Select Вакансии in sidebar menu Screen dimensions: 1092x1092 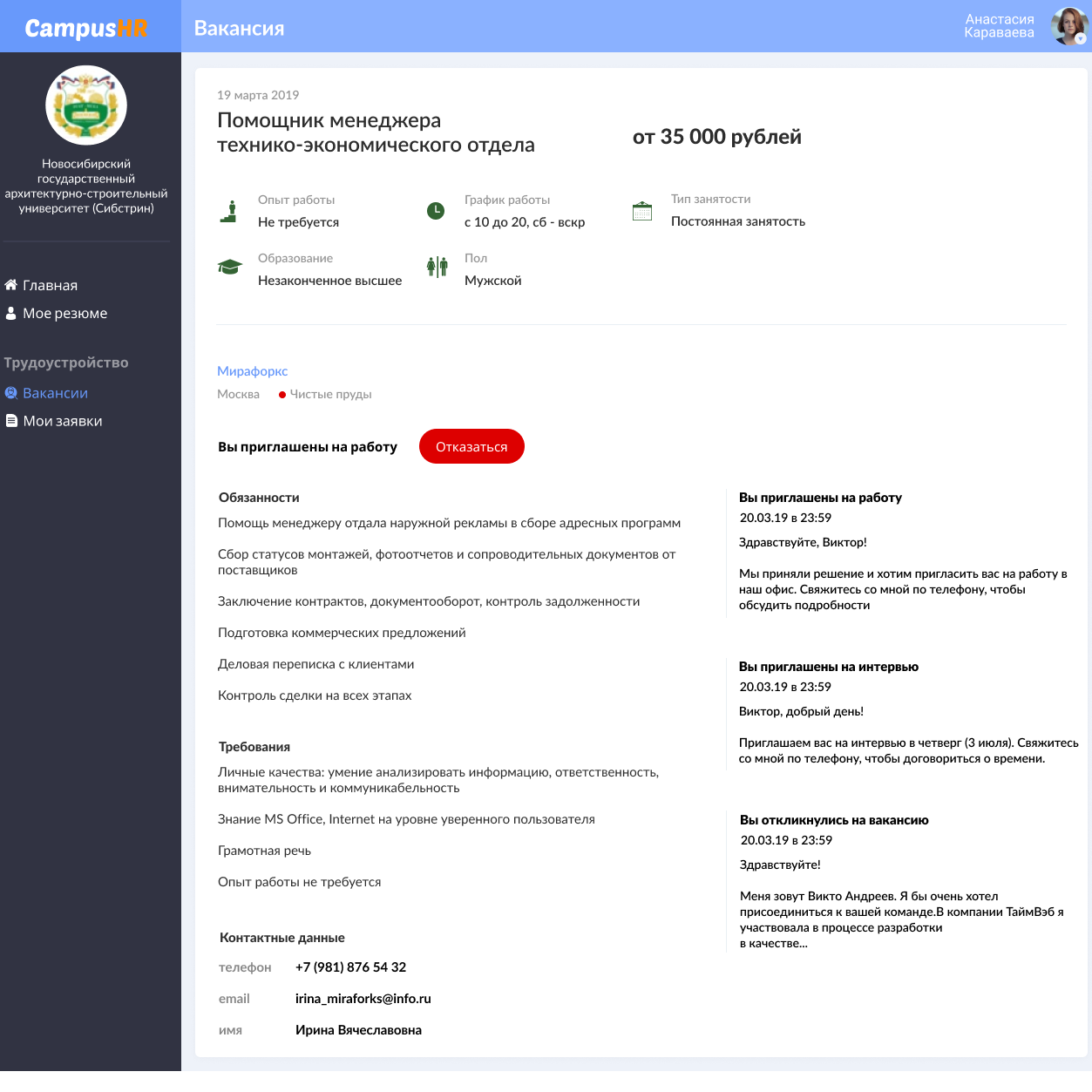[55, 393]
